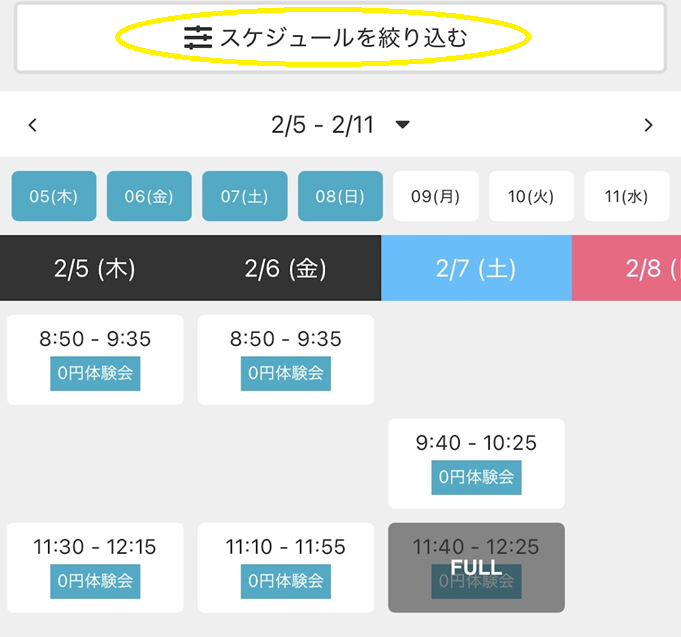This screenshot has height=637, width=681.
Task: Enable the 09(月) day filter
Action: click(x=436, y=196)
